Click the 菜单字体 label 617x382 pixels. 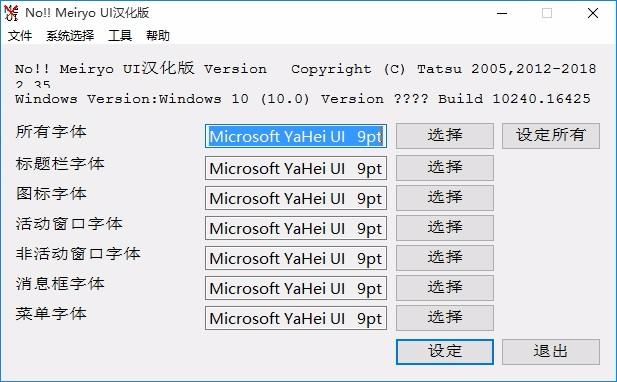(51, 313)
